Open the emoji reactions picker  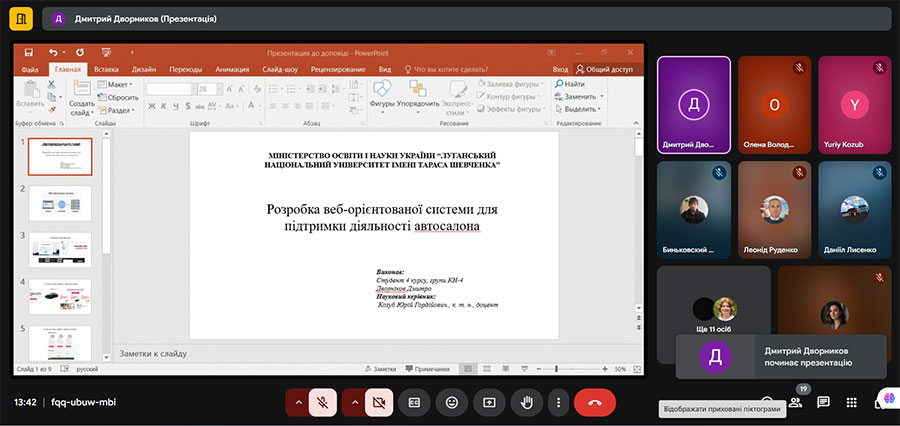point(452,402)
